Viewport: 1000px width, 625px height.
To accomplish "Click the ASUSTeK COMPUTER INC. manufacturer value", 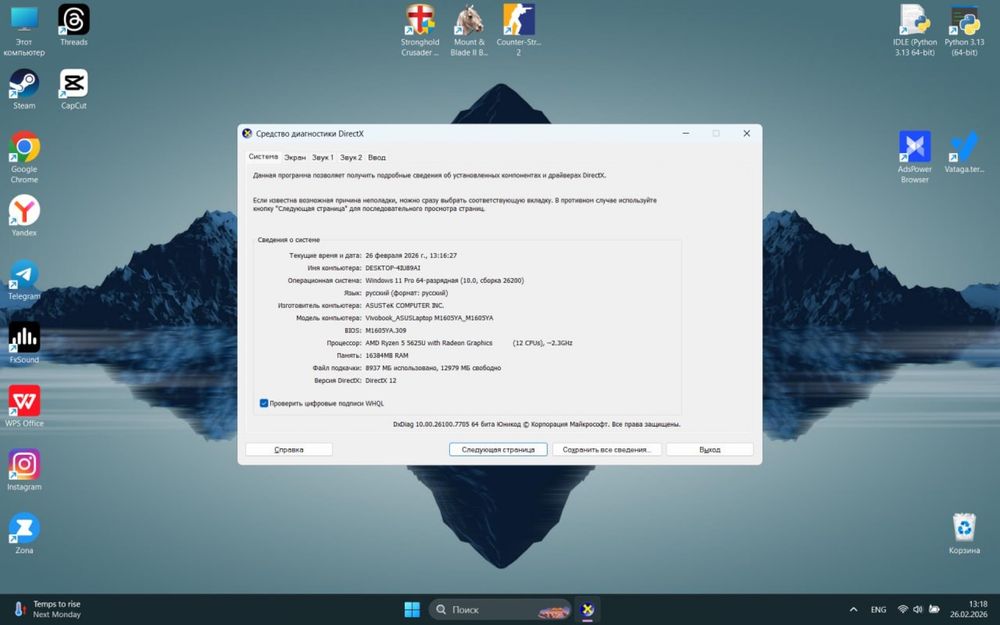I will point(404,305).
